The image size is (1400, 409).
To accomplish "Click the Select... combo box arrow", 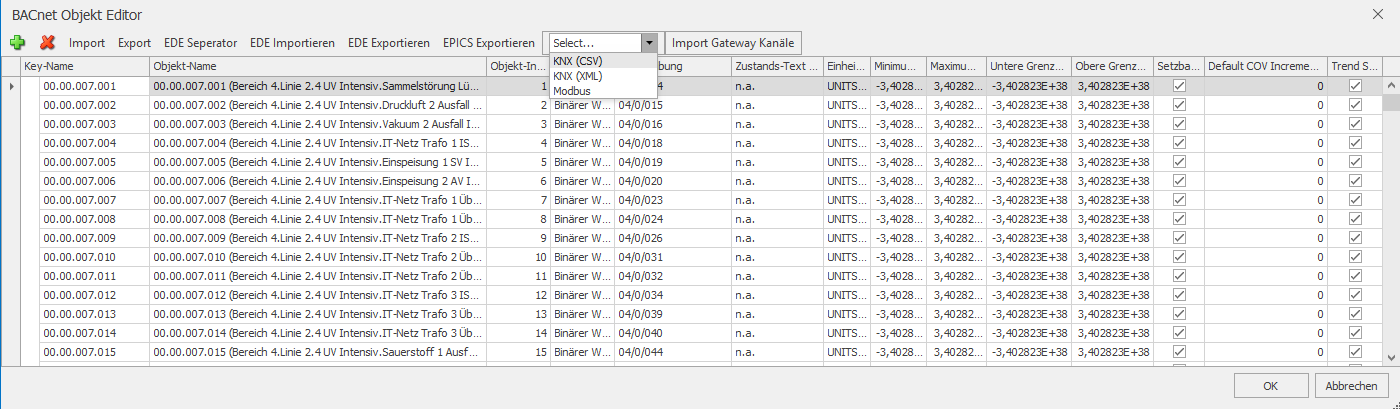I will point(652,43).
